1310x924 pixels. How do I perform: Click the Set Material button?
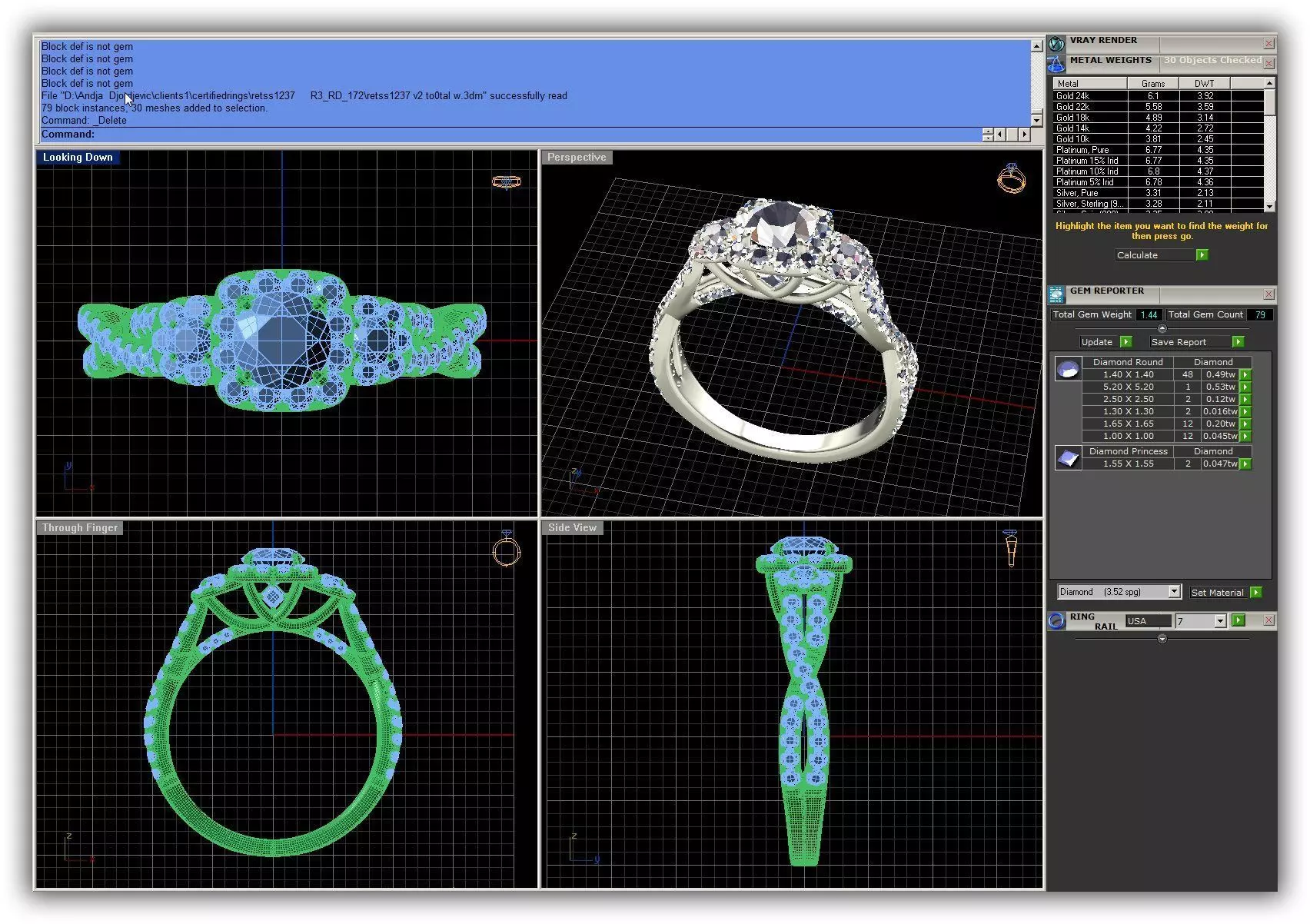1217,593
